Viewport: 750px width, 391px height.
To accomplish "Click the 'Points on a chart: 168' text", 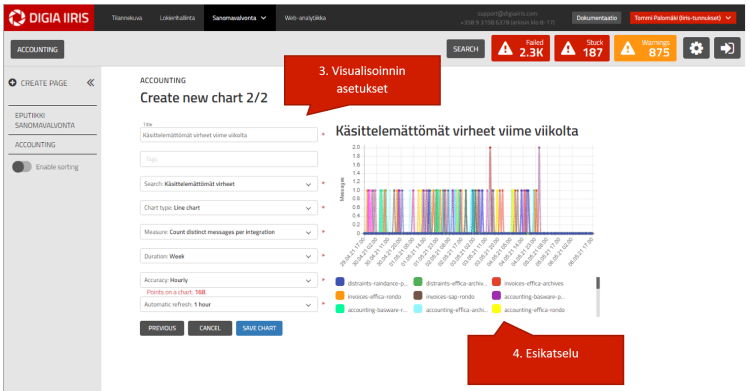I will 176,292.
